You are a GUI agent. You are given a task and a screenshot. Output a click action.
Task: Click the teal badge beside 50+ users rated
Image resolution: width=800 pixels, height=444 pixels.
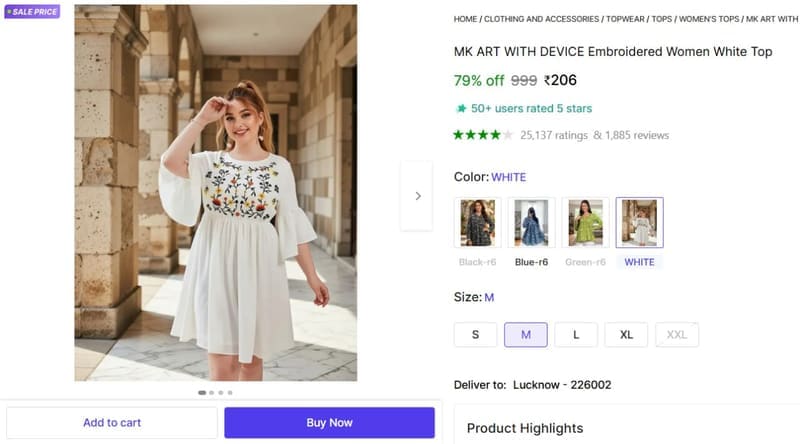461,108
